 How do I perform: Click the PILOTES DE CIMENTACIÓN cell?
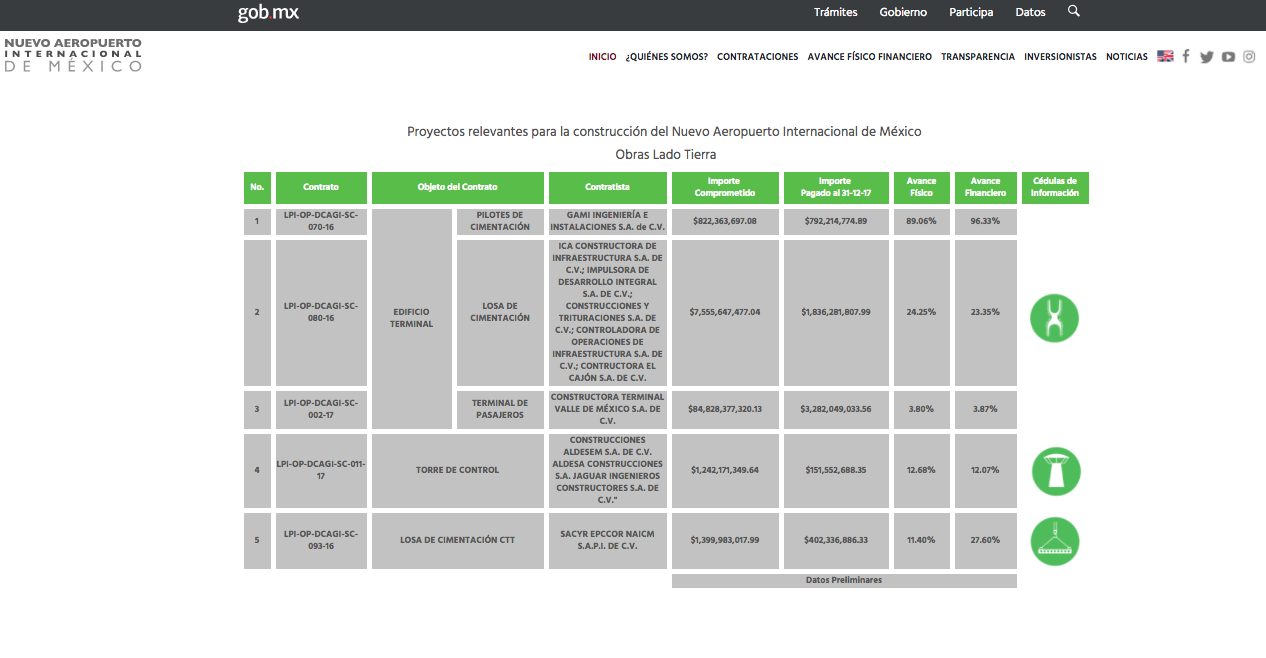point(500,221)
